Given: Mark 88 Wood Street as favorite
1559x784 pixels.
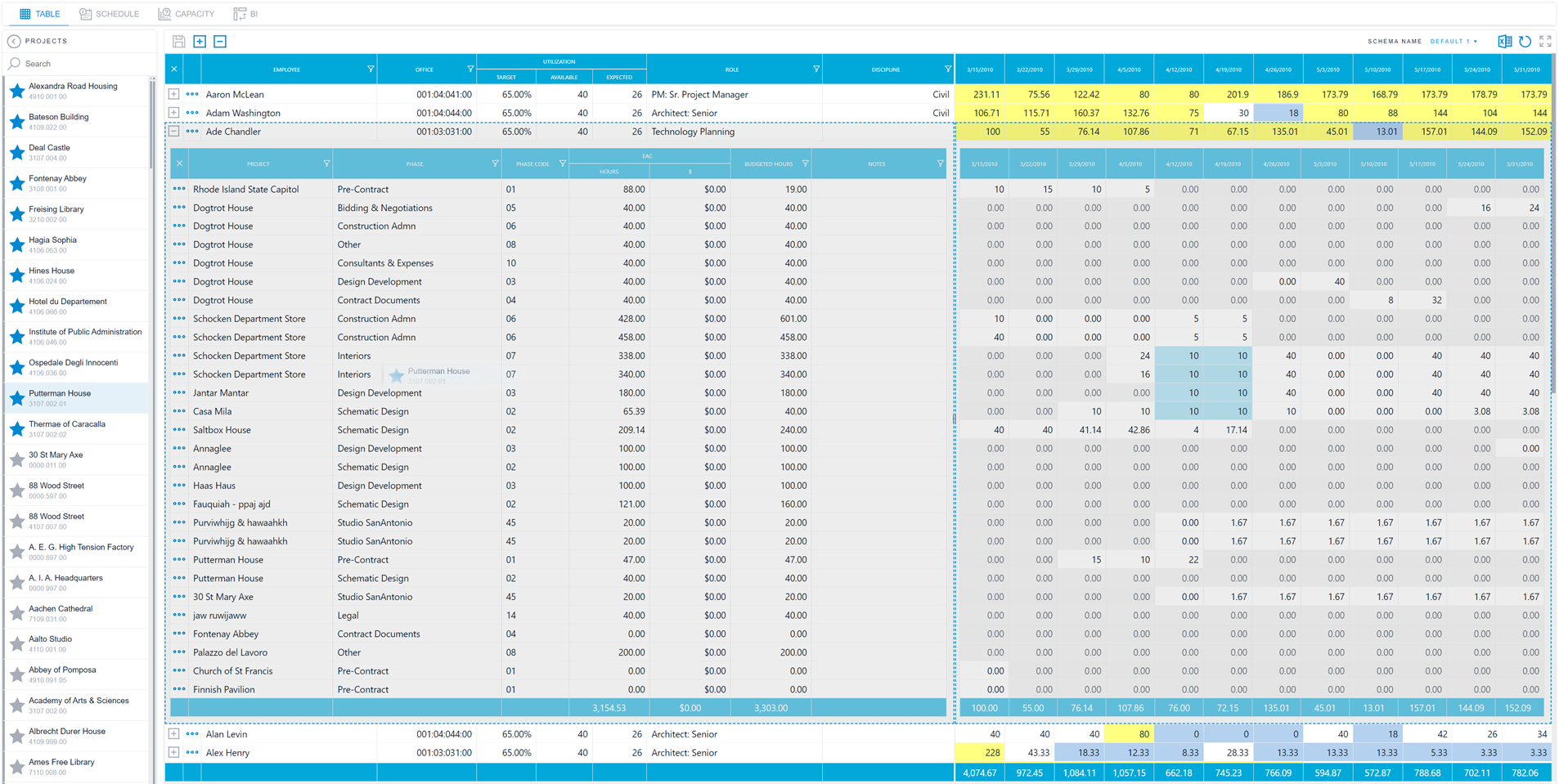Looking at the screenshot, I should [16, 491].
